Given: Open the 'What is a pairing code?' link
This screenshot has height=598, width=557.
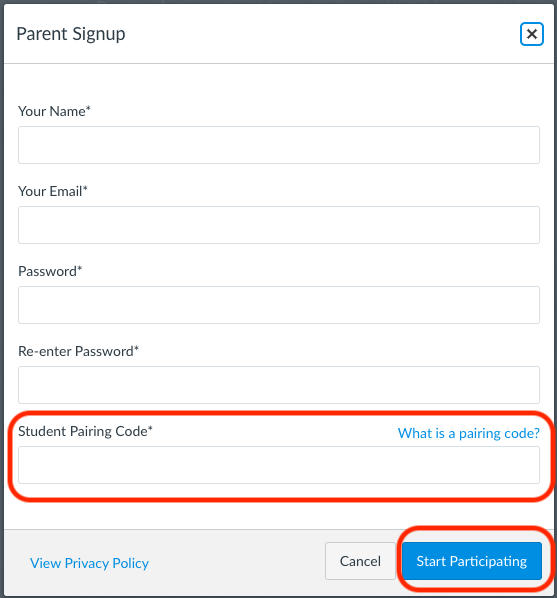Looking at the screenshot, I should [468, 433].
